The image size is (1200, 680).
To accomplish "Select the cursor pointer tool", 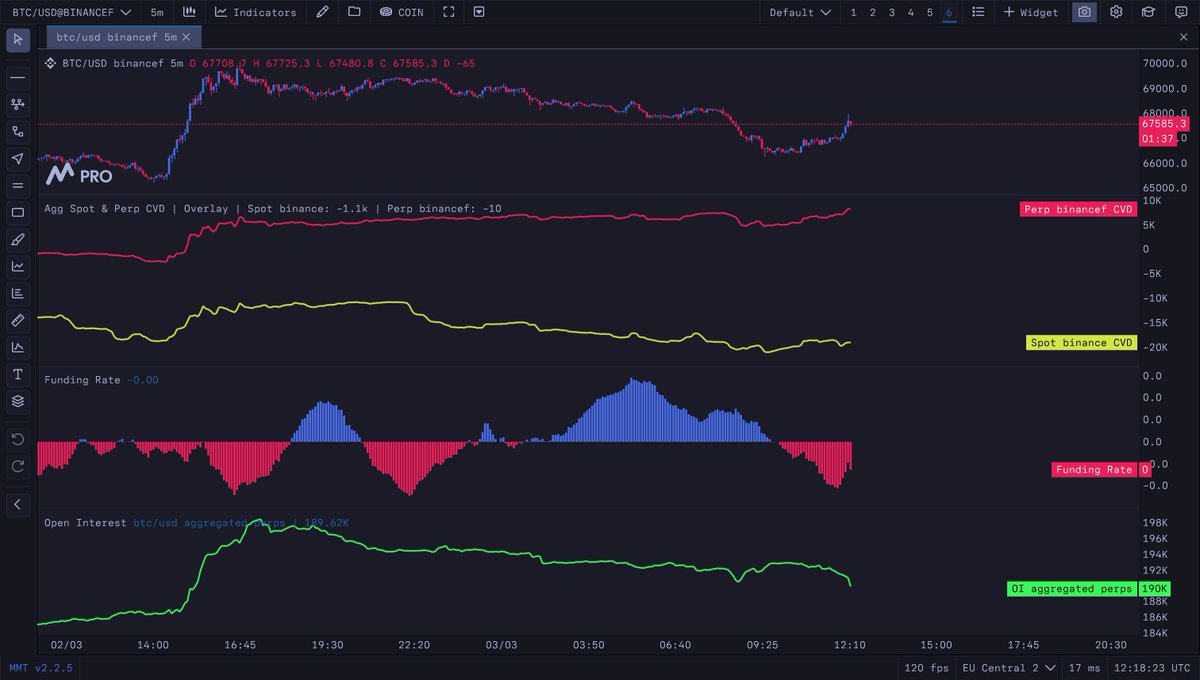I will [18, 39].
